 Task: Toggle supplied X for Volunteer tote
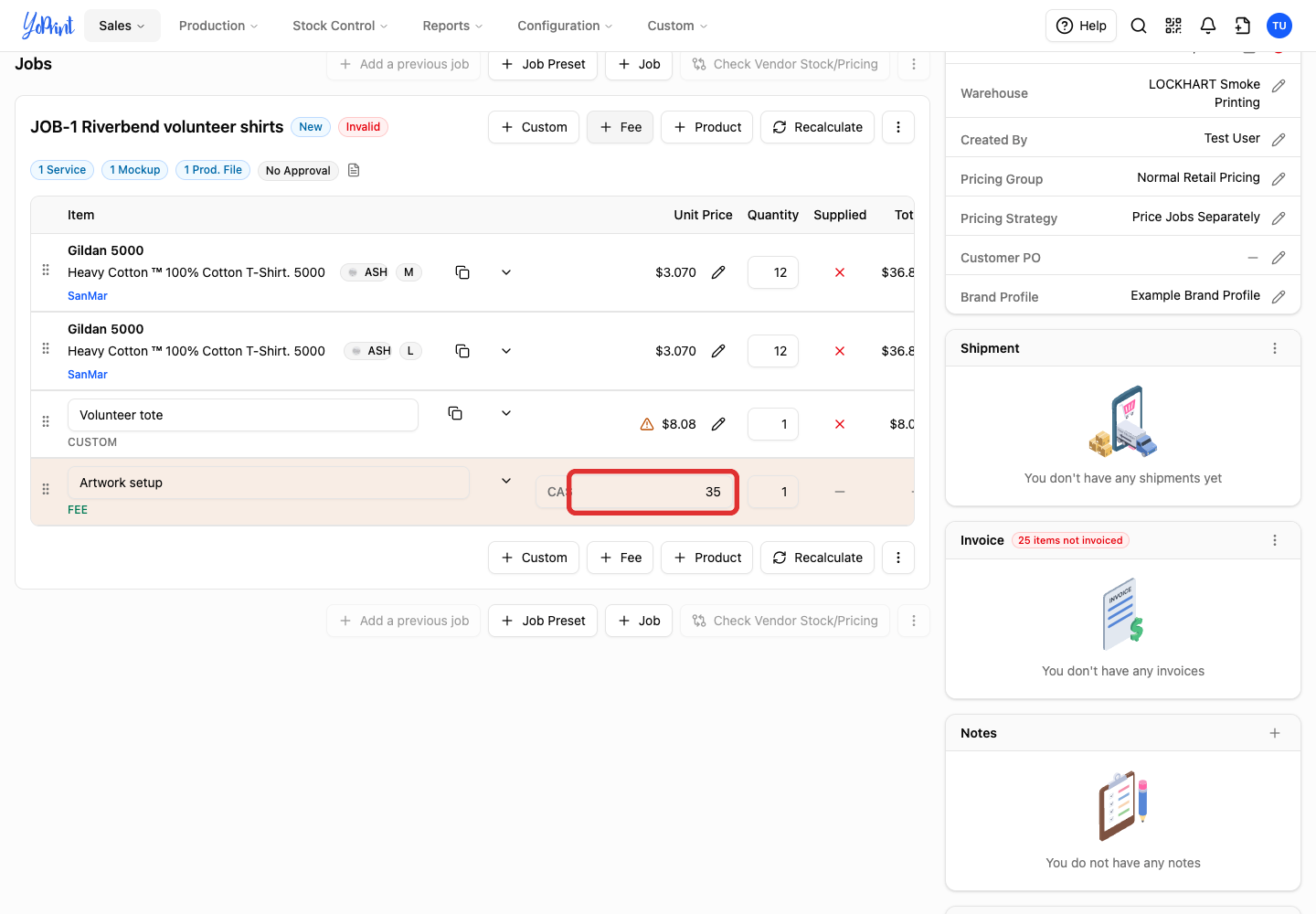[x=840, y=424]
